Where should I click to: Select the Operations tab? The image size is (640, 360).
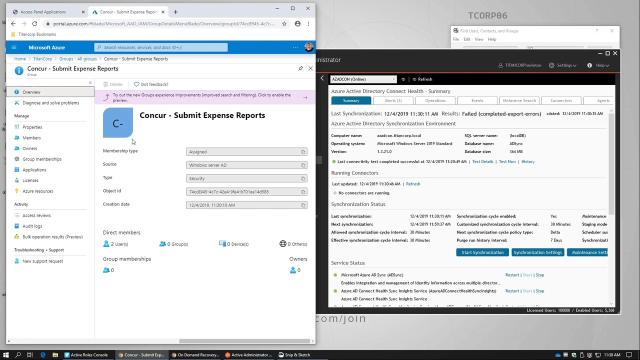point(435,100)
